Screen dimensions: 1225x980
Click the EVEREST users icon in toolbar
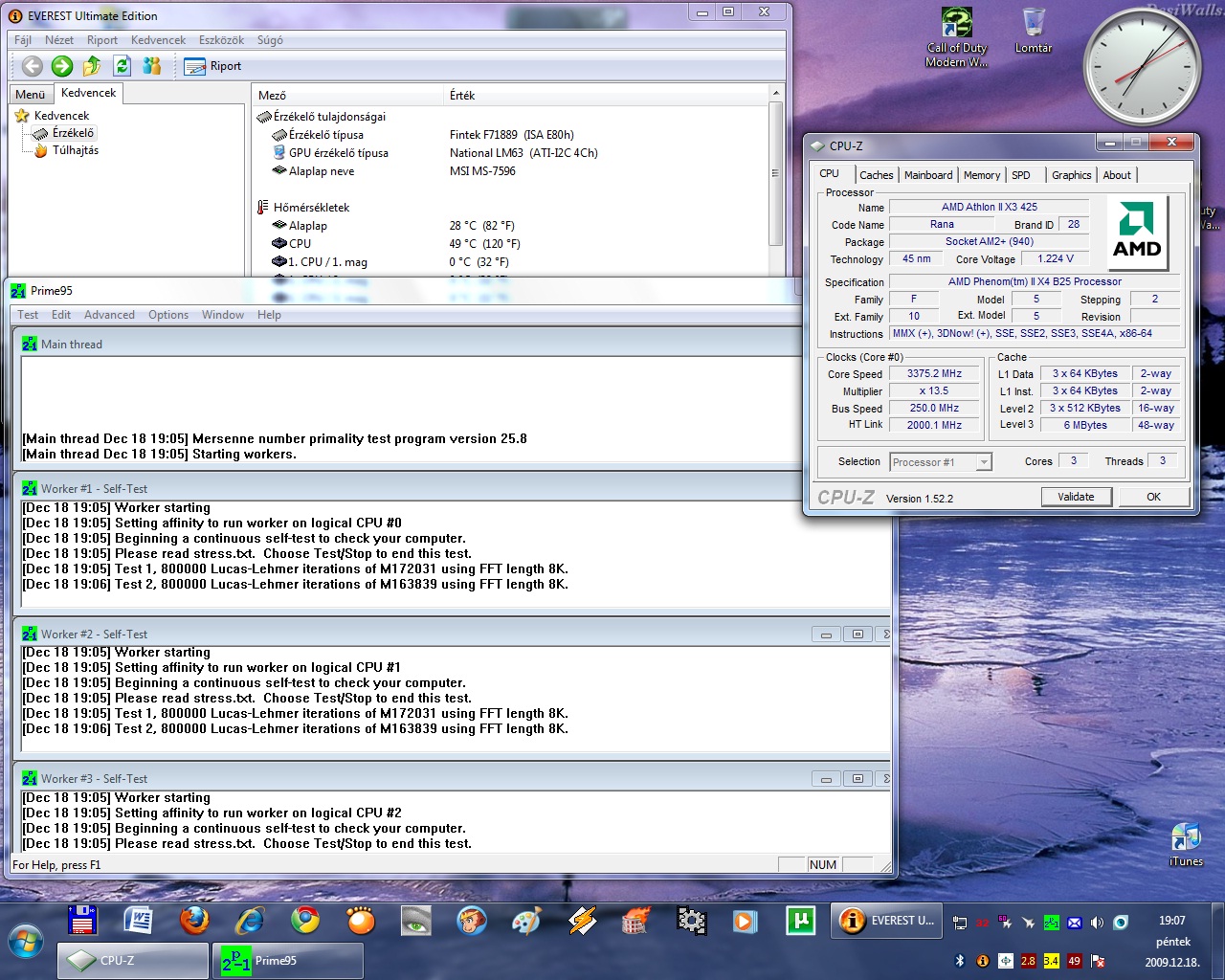pyautogui.click(x=151, y=66)
